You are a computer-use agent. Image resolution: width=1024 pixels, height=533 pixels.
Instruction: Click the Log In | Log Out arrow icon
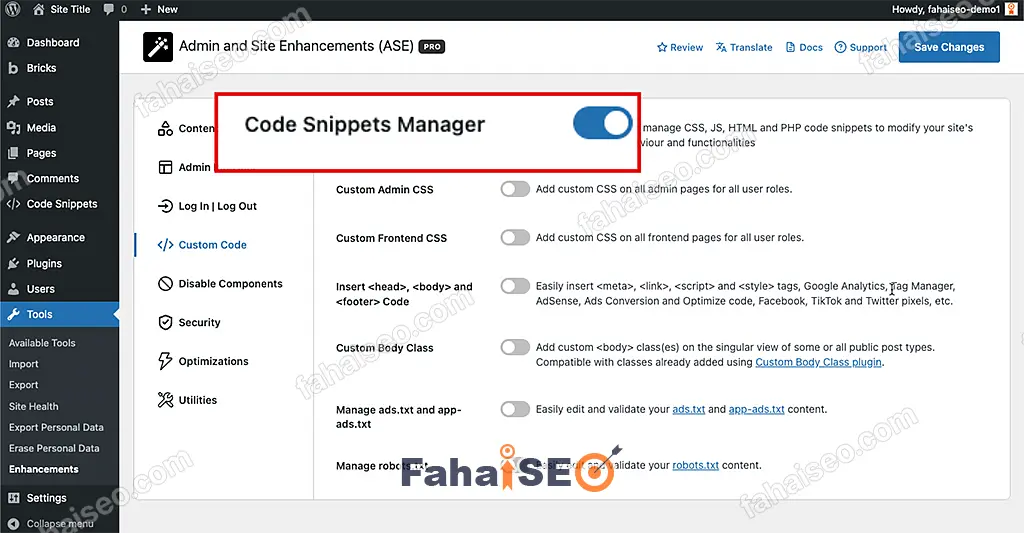pyautogui.click(x=165, y=206)
